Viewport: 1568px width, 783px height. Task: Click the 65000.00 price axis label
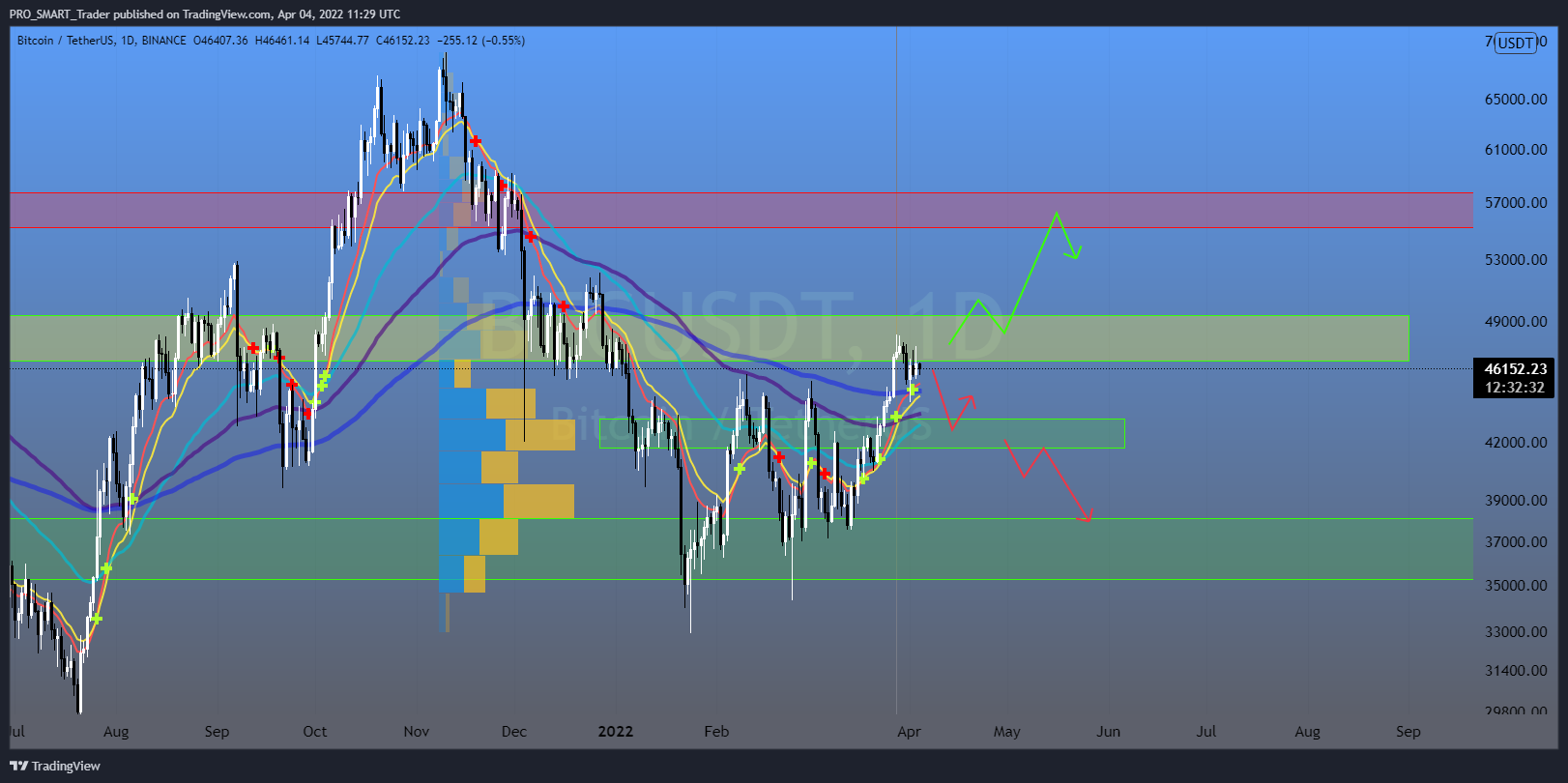[1516, 99]
